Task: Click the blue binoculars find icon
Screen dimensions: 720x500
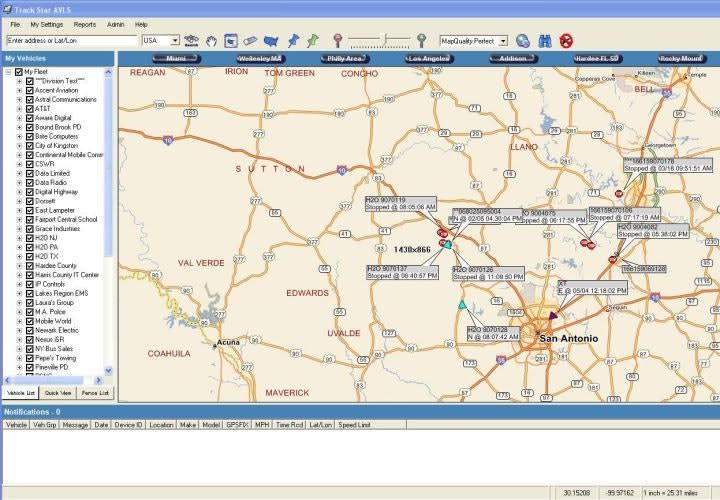Action: (545, 41)
